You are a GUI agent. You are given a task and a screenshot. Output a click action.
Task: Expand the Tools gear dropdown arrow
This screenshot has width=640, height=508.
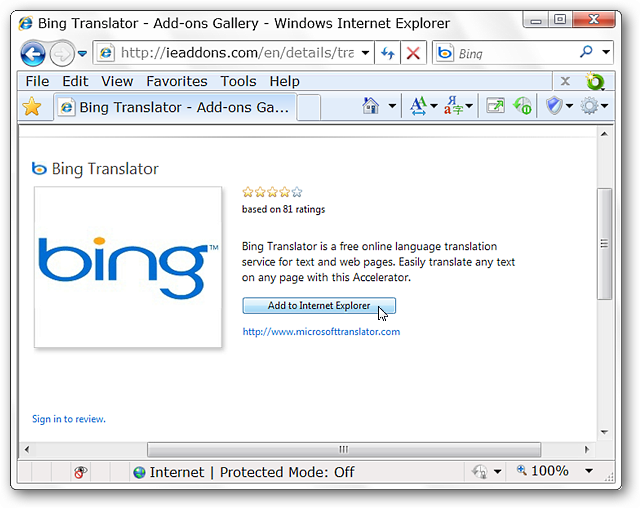[604, 106]
